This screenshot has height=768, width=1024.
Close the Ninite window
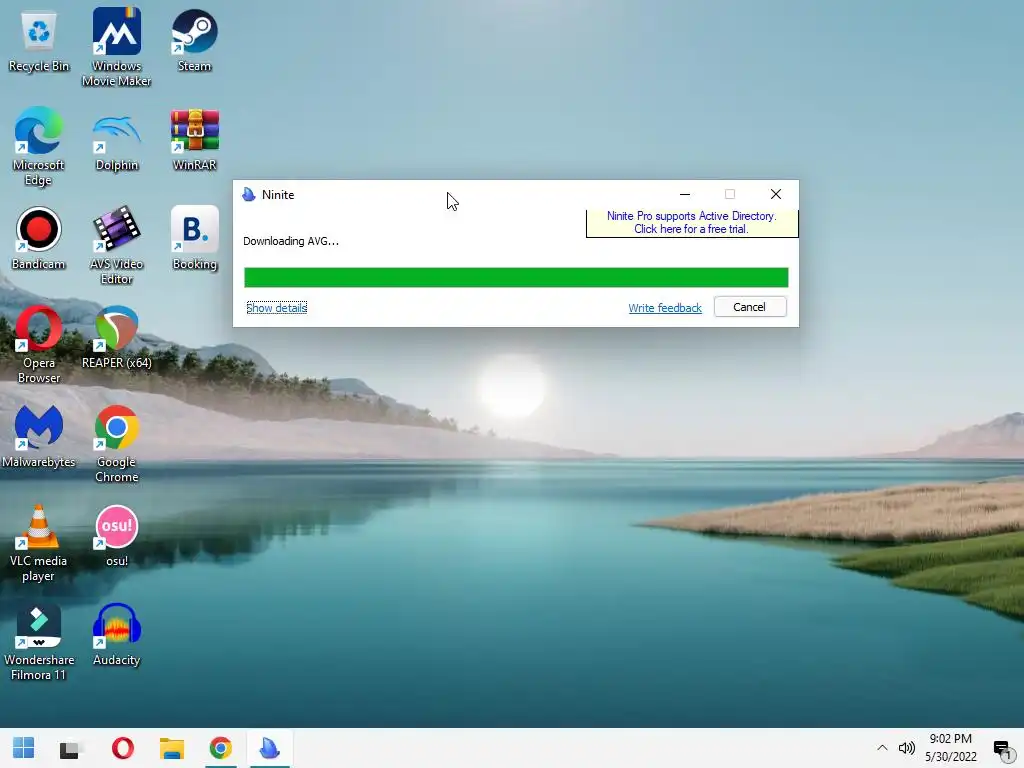point(776,195)
